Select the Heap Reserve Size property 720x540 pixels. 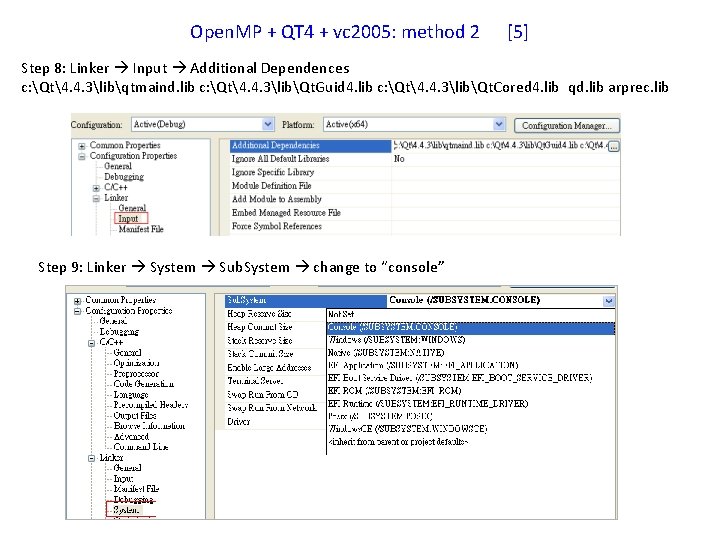[275, 314]
